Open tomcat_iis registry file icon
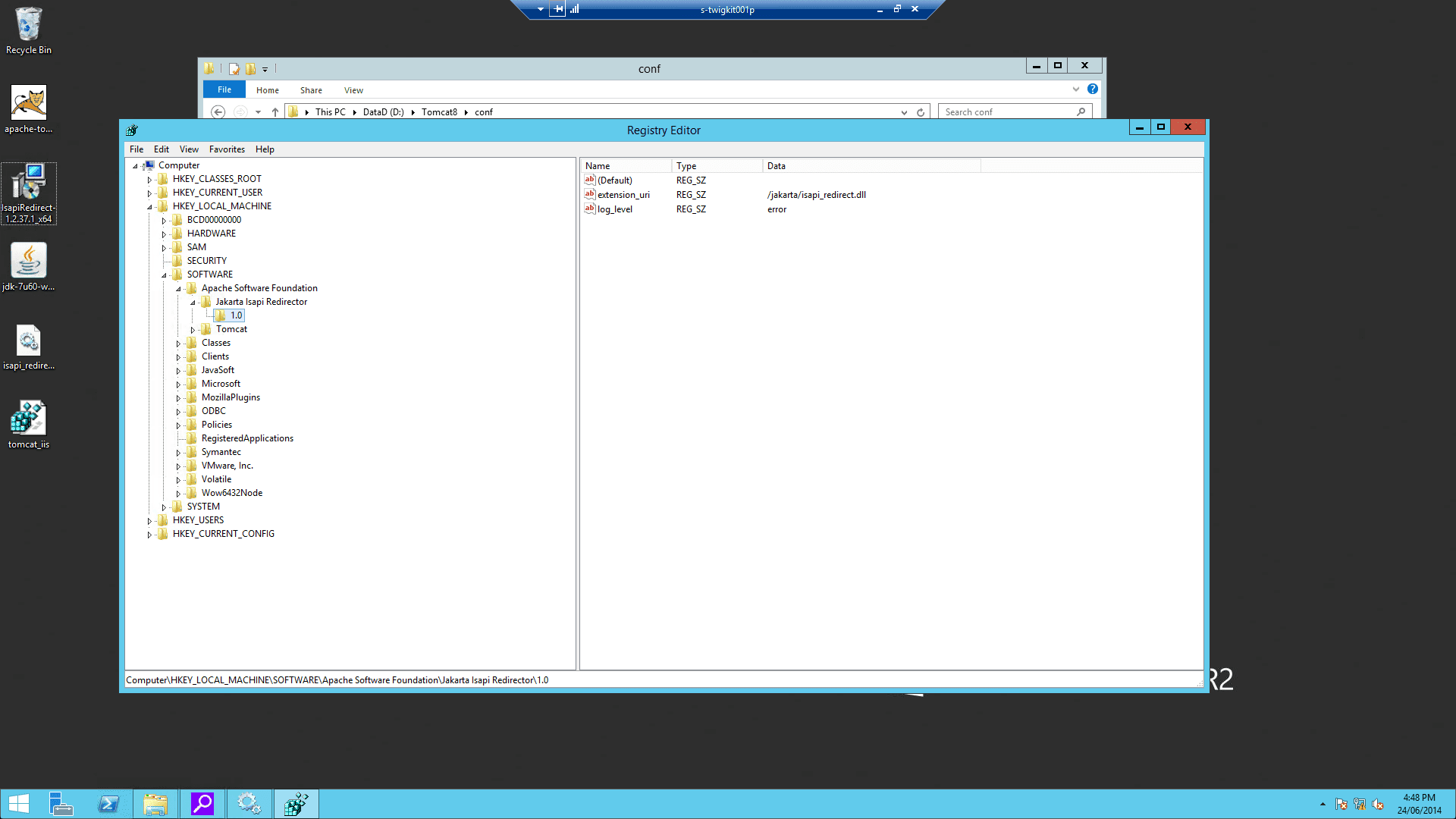 [29, 425]
